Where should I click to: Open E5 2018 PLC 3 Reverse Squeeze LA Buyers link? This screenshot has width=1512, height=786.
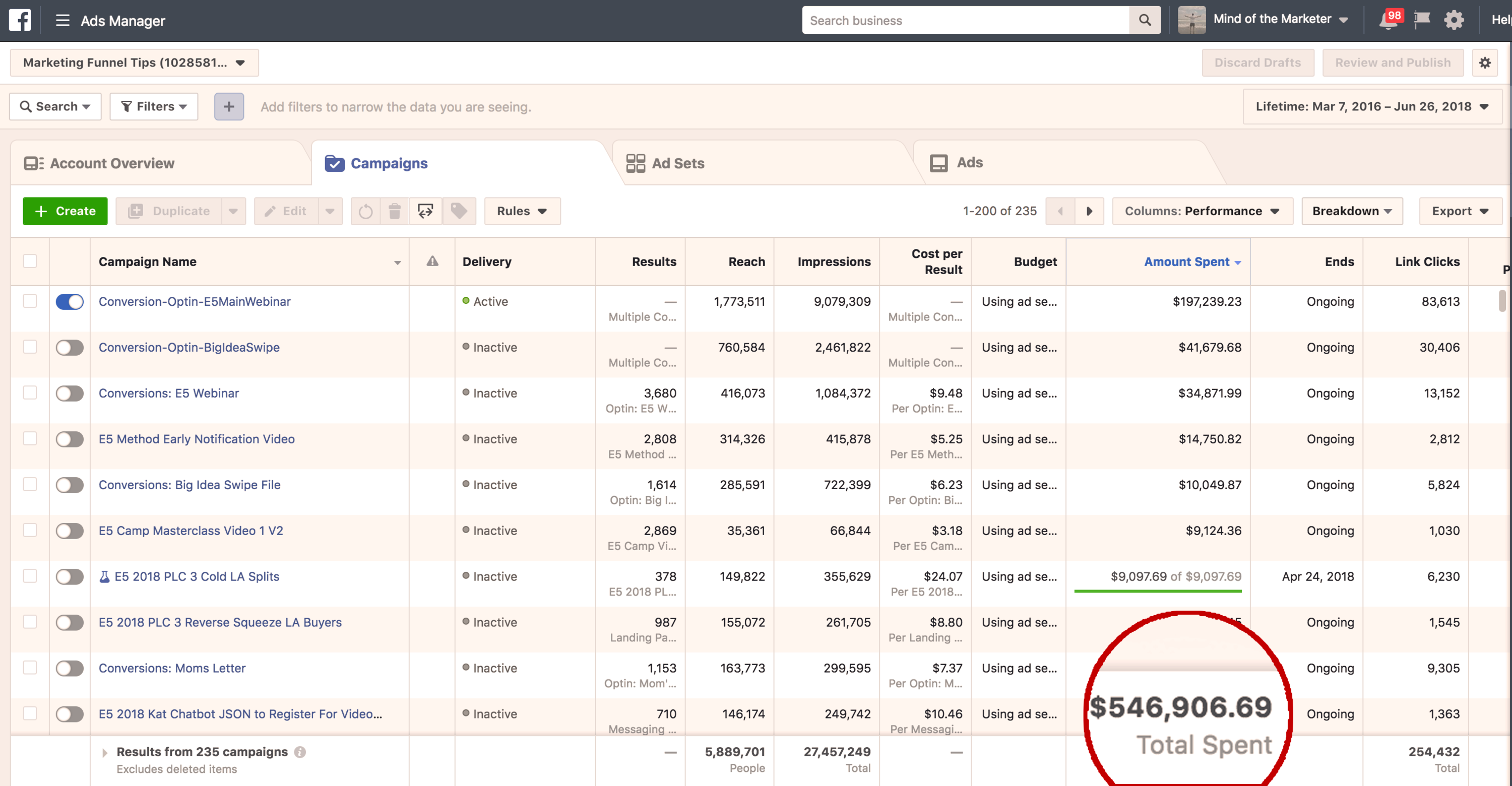coord(220,622)
